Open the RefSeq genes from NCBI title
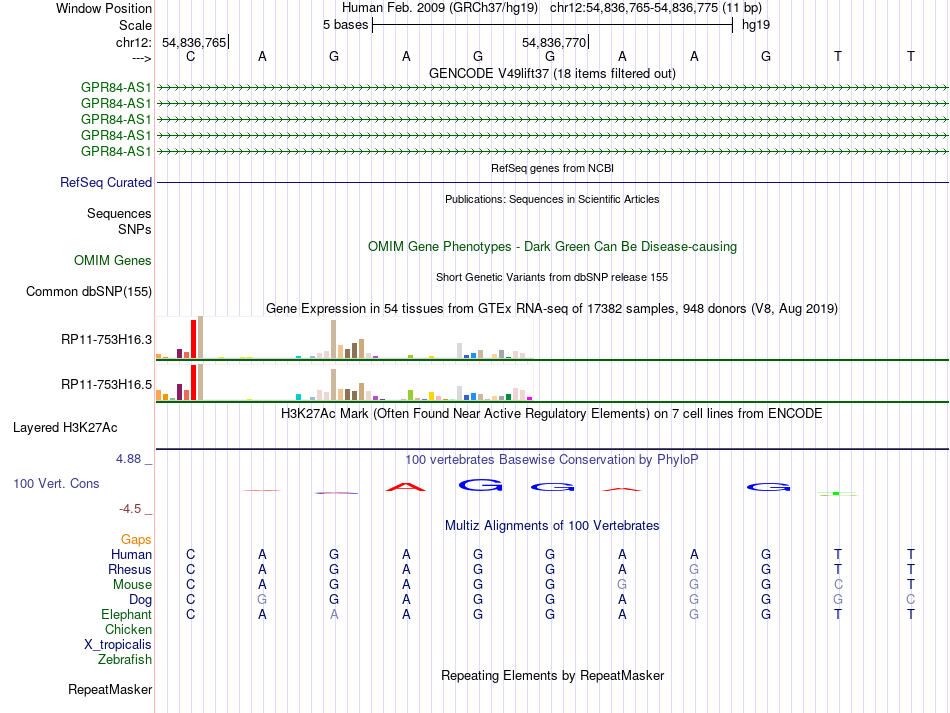Screen dimensions: 950x713 coord(553,168)
